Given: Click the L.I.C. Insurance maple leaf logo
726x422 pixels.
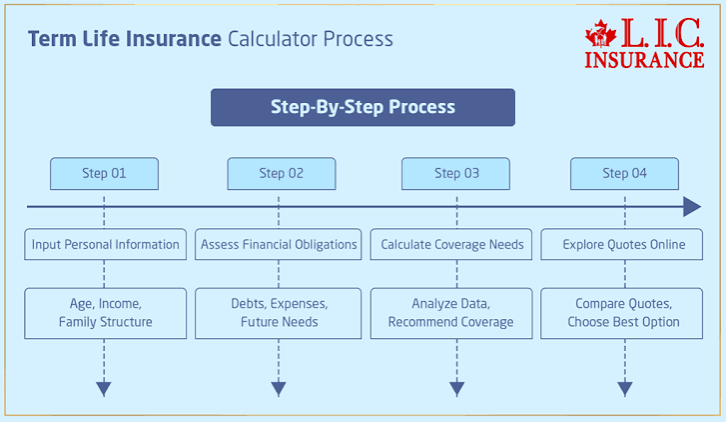Looking at the screenshot, I should 644,44.
